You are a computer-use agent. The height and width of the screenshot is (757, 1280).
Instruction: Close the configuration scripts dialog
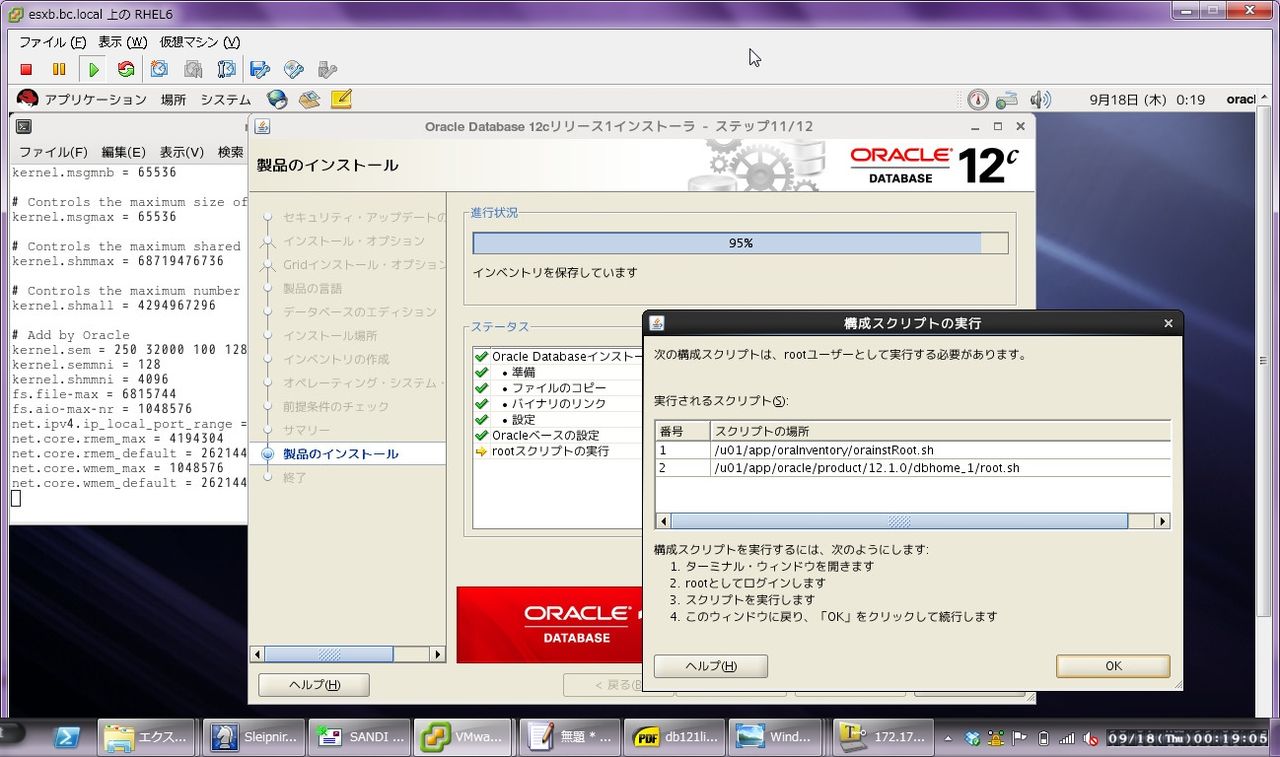(1168, 323)
